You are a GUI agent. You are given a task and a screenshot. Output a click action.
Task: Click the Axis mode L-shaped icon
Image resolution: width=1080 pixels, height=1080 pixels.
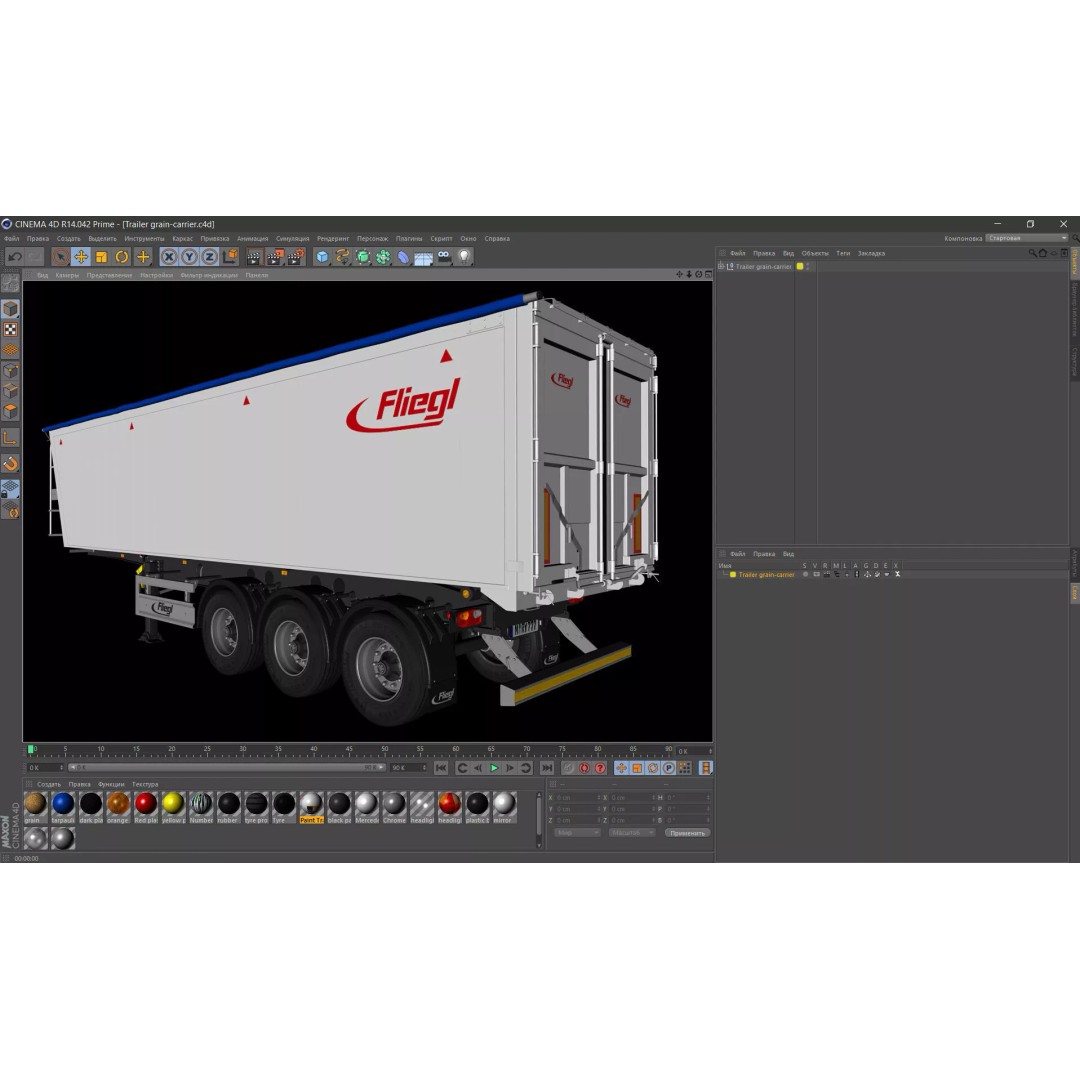pos(10,437)
